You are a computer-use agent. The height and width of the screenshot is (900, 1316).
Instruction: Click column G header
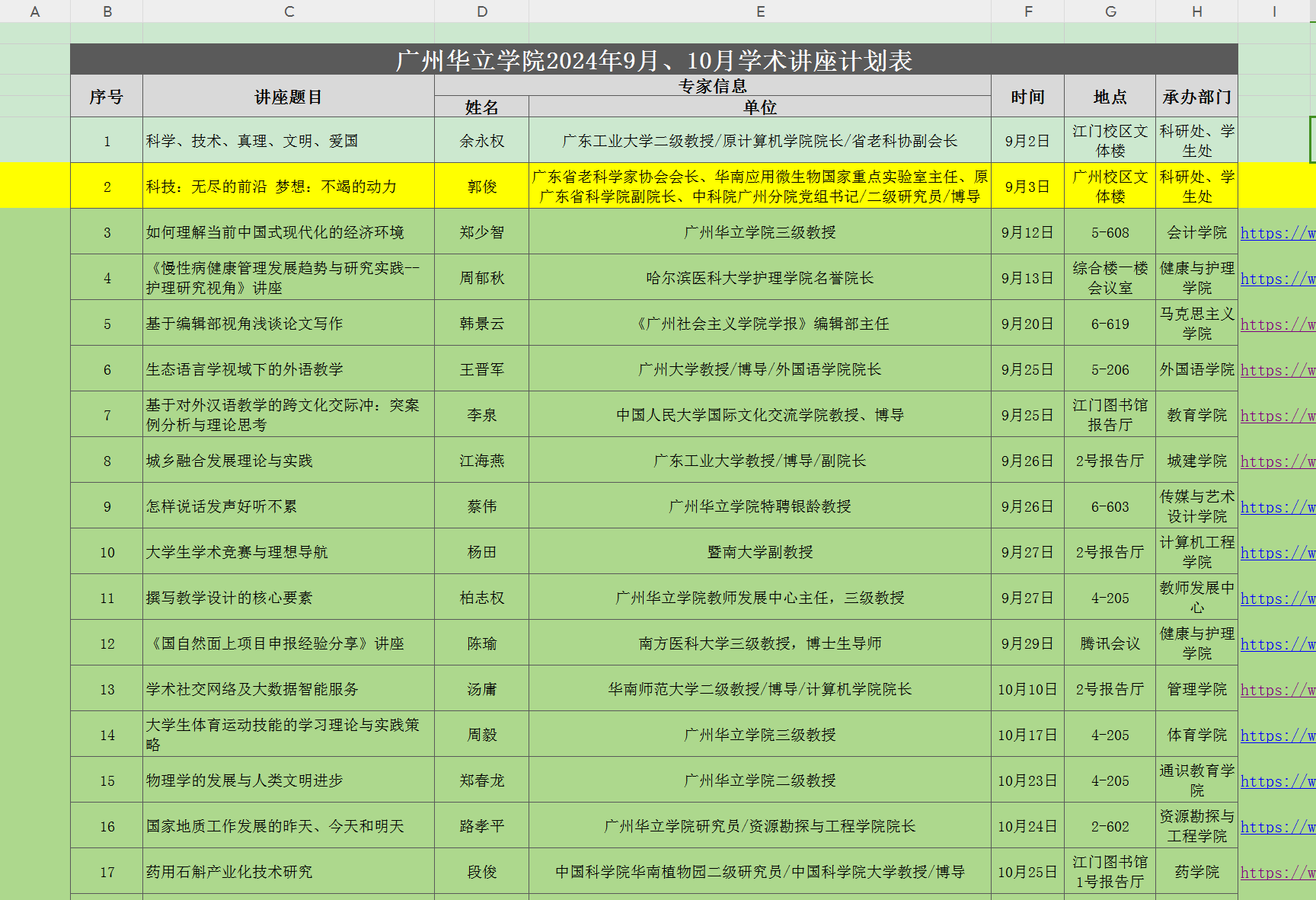click(x=1110, y=11)
